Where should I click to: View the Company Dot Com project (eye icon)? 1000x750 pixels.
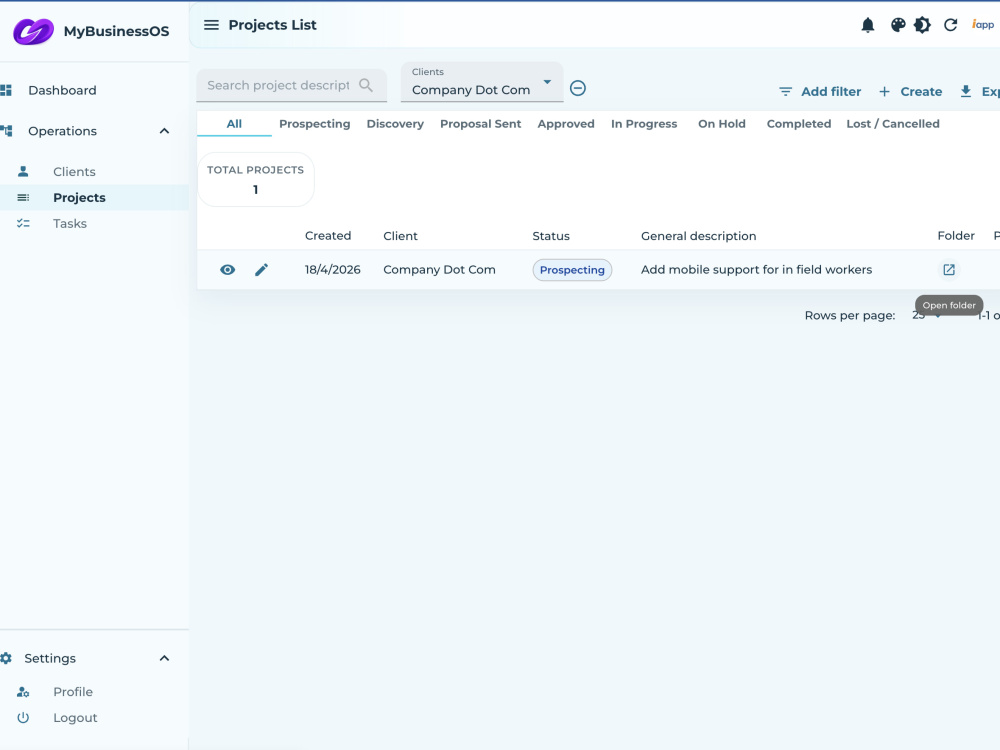(x=228, y=270)
